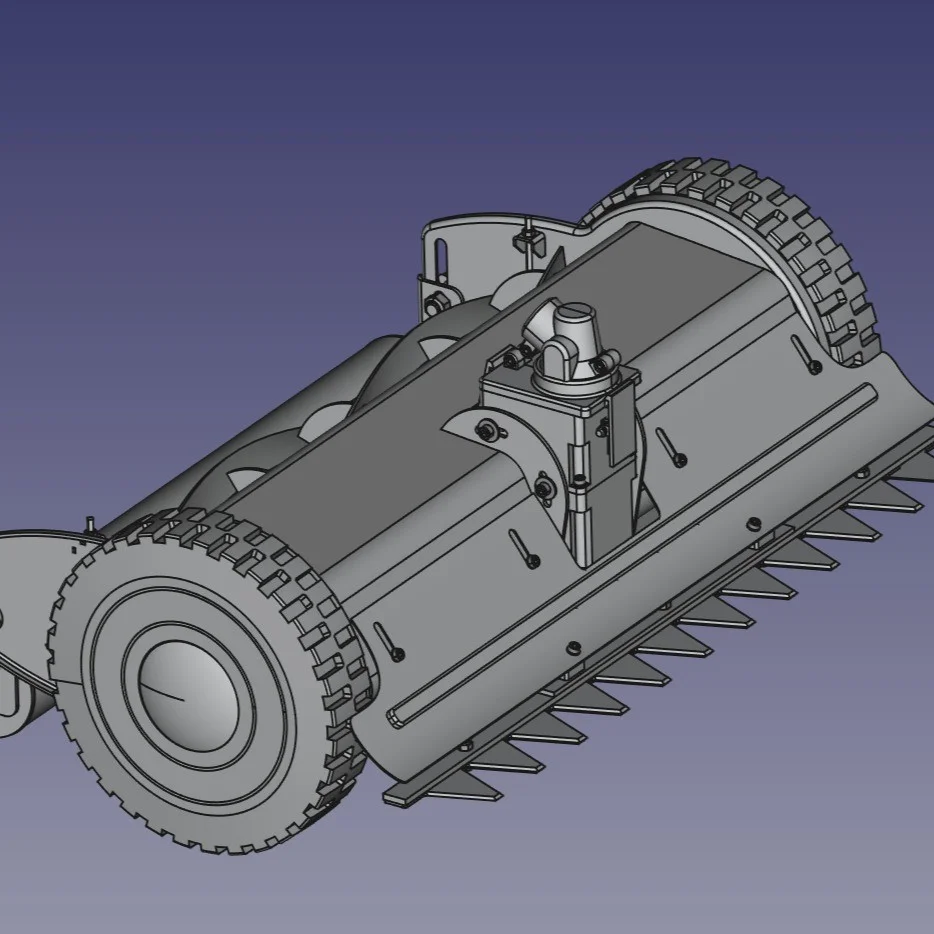This screenshot has width=934, height=934.
Task: Click the cover screw just left of gearbox
Action: pyautogui.click(x=523, y=546)
